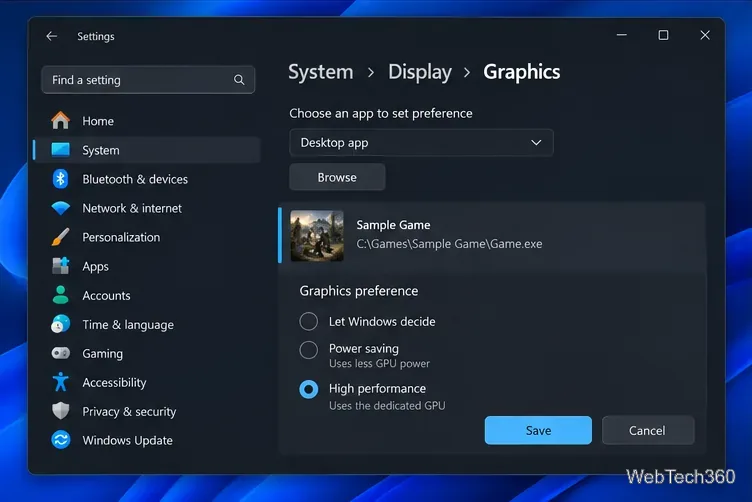This screenshot has width=752, height=502.
Task: Click the Network wifi icon
Action: (60, 208)
